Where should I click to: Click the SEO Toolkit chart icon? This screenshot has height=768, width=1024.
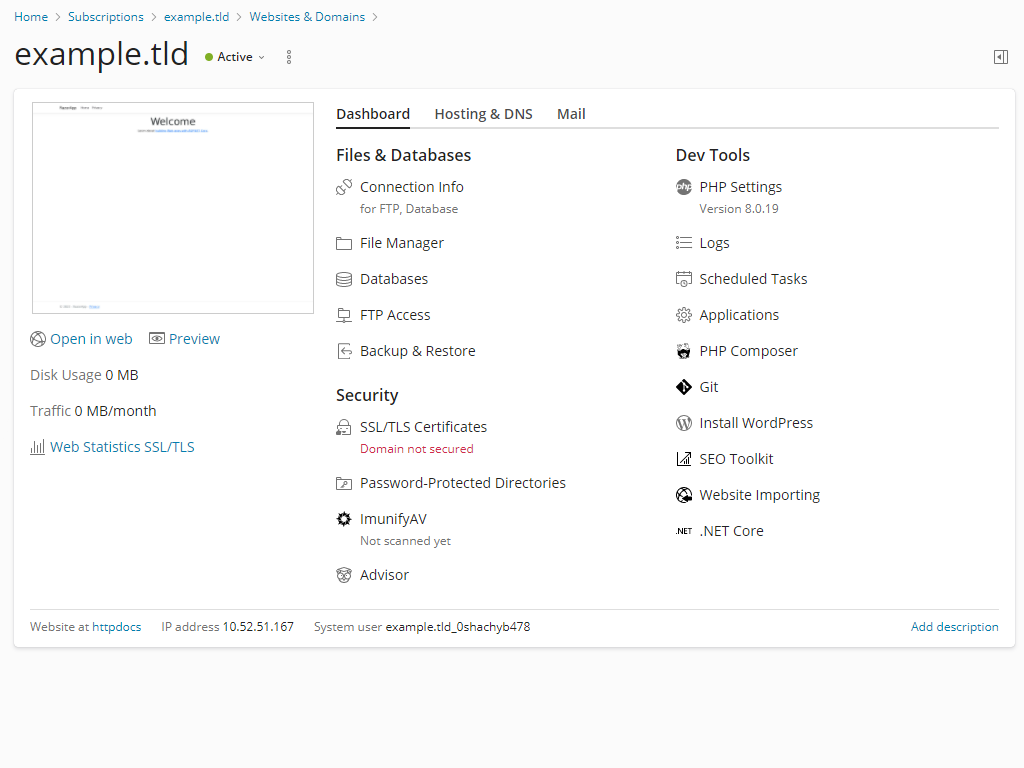(684, 459)
